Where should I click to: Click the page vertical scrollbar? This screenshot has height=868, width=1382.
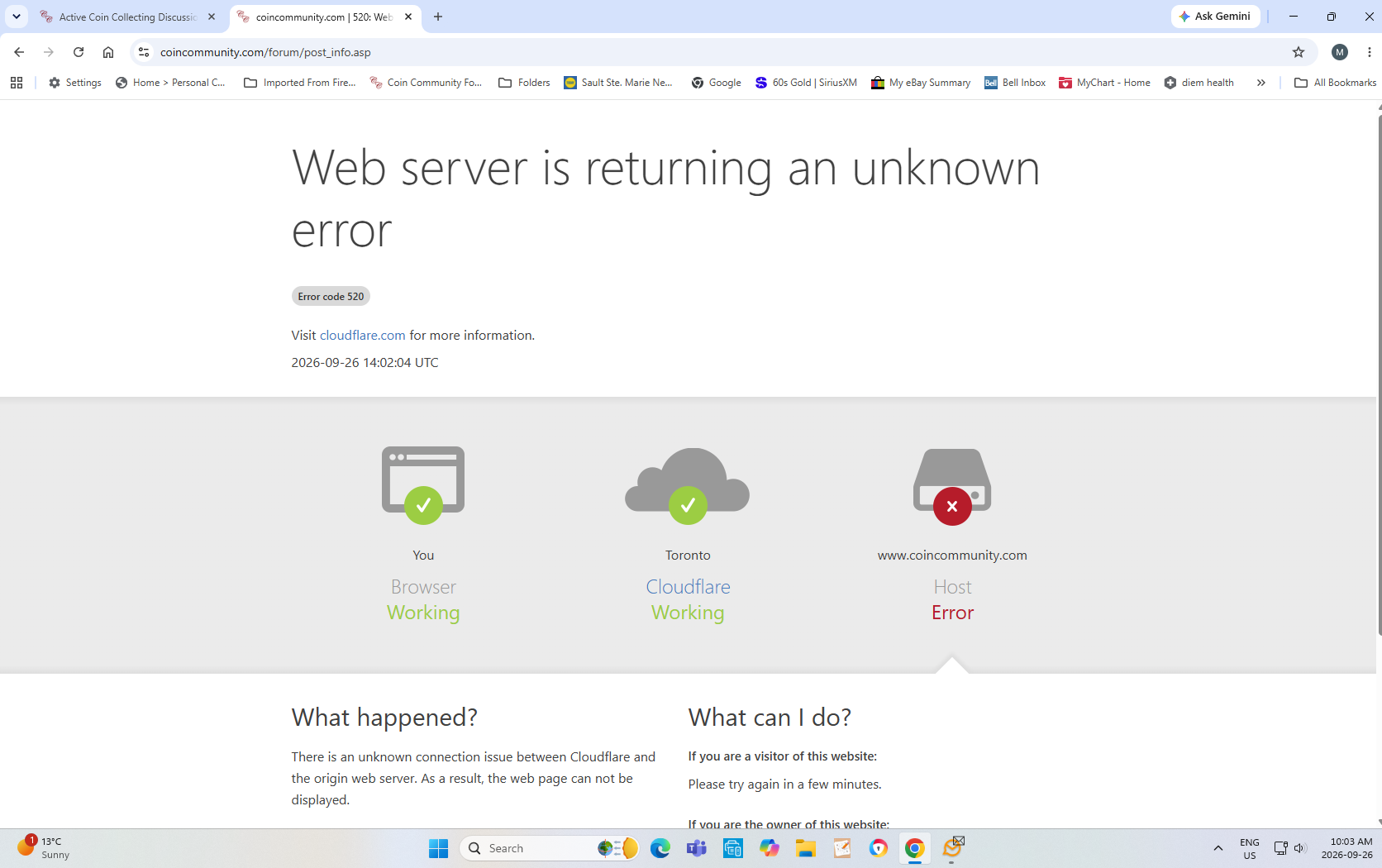click(1379, 376)
